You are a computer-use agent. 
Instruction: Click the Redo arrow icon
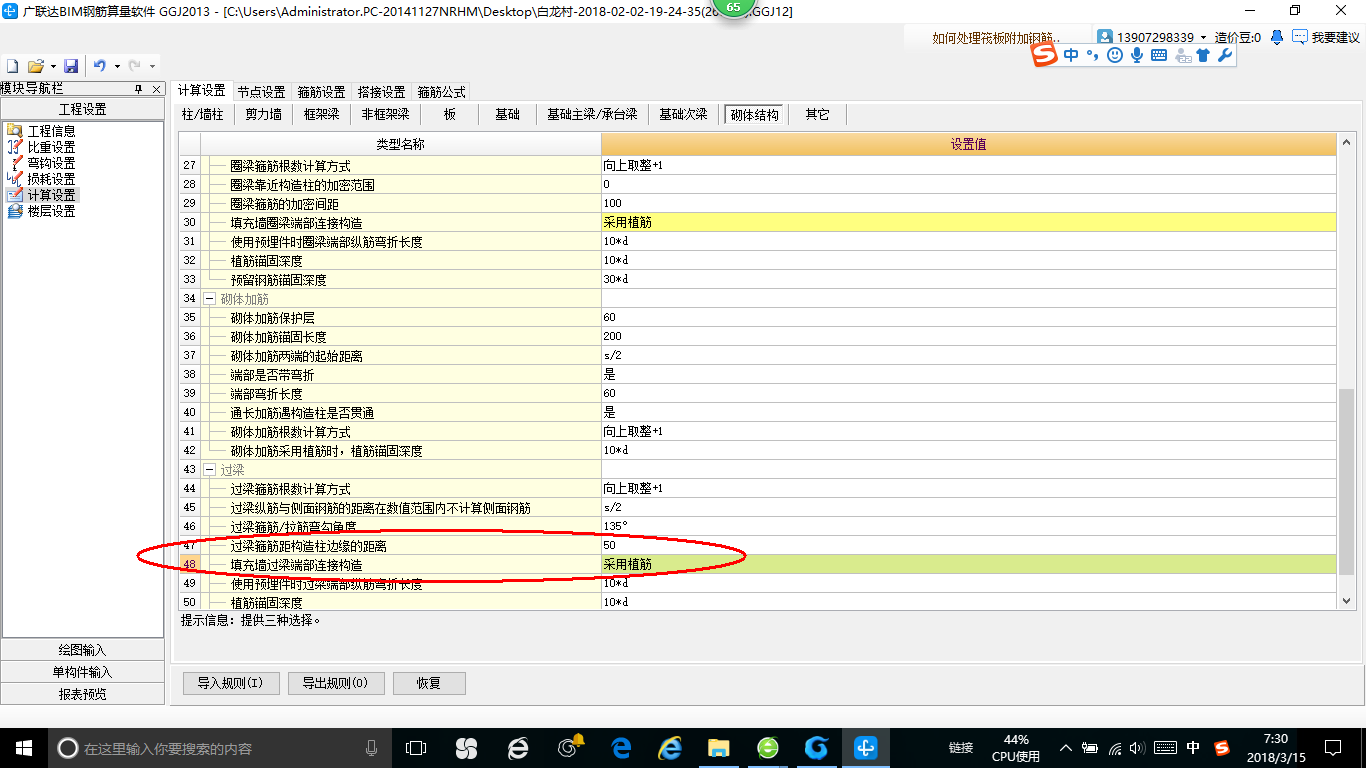point(133,66)
